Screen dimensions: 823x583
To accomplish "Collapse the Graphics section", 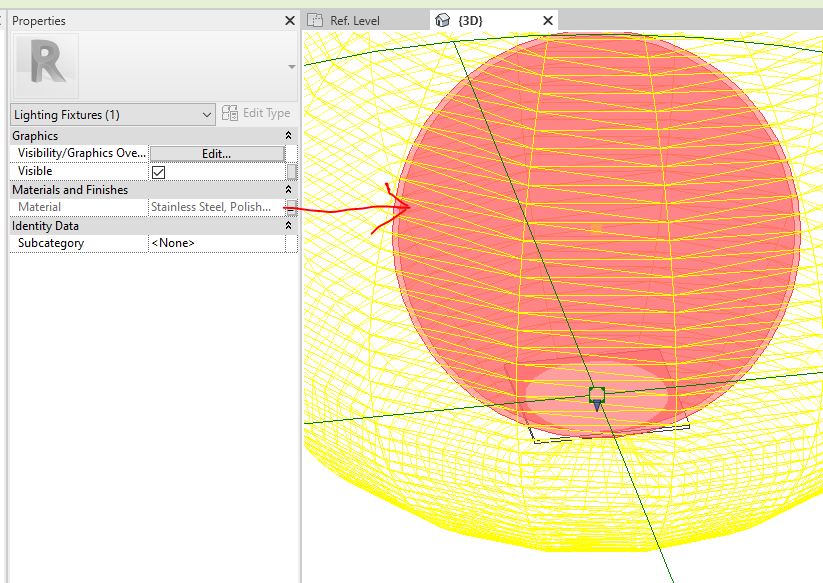I will pyautogui.click(x=288, y=135).
